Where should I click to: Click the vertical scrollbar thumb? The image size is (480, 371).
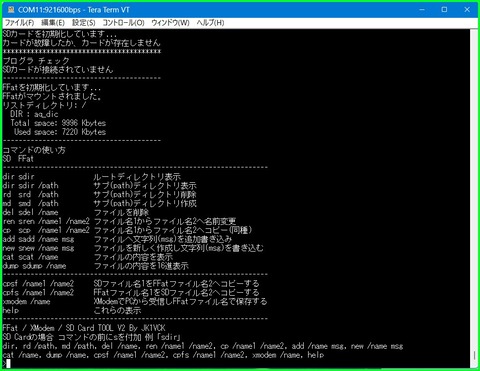pyautogui.click(x=474, y=356)
